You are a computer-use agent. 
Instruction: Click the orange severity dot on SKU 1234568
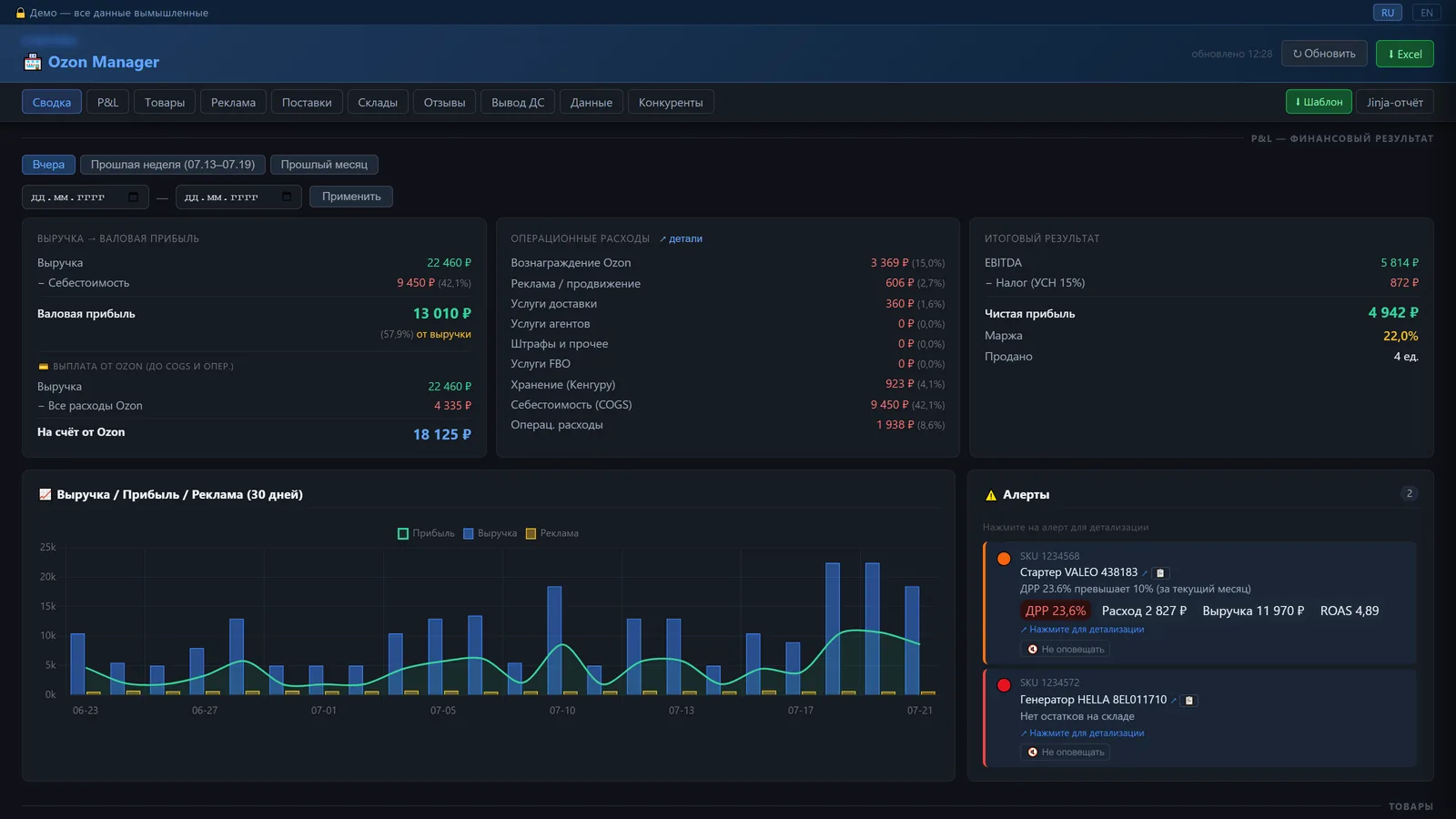pyautogui.click(x=1004, y=559)
